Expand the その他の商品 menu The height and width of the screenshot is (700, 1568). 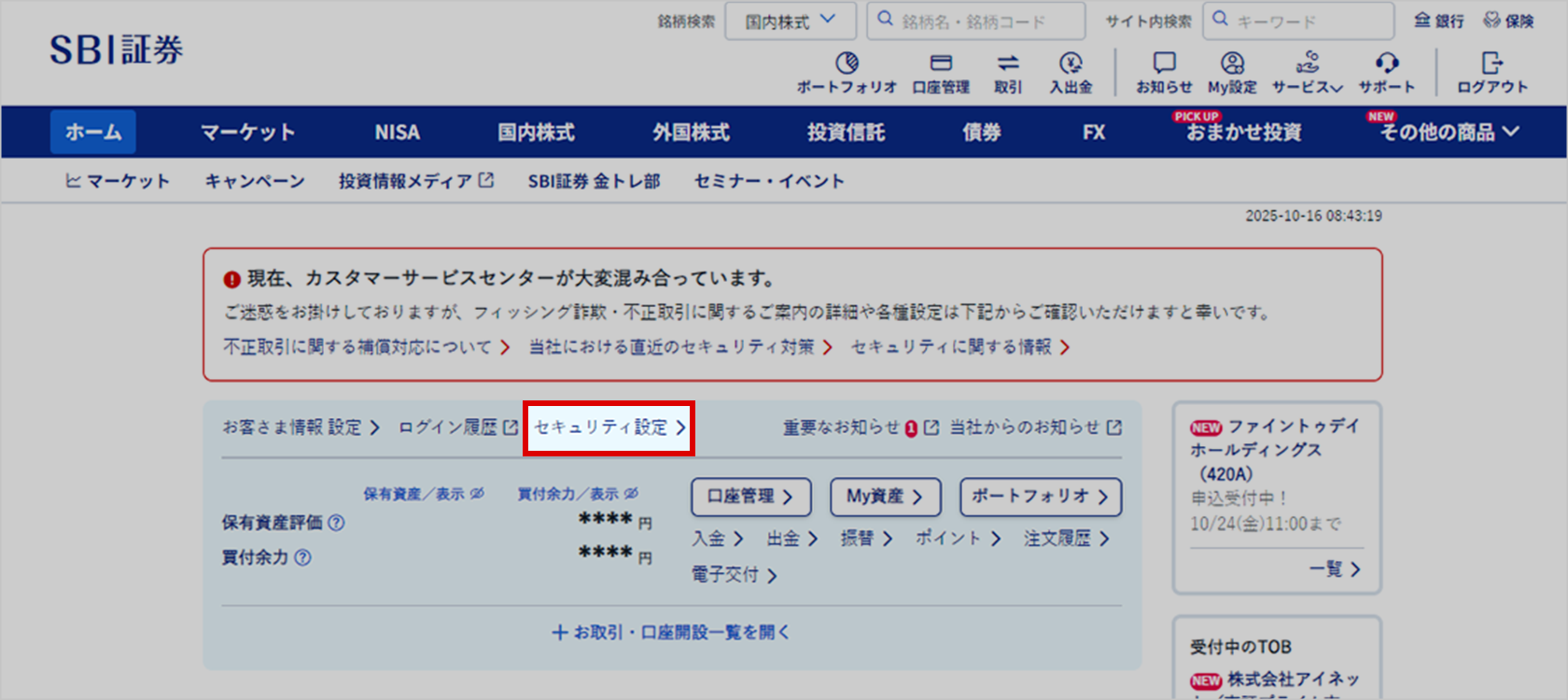coord(1449,133)
